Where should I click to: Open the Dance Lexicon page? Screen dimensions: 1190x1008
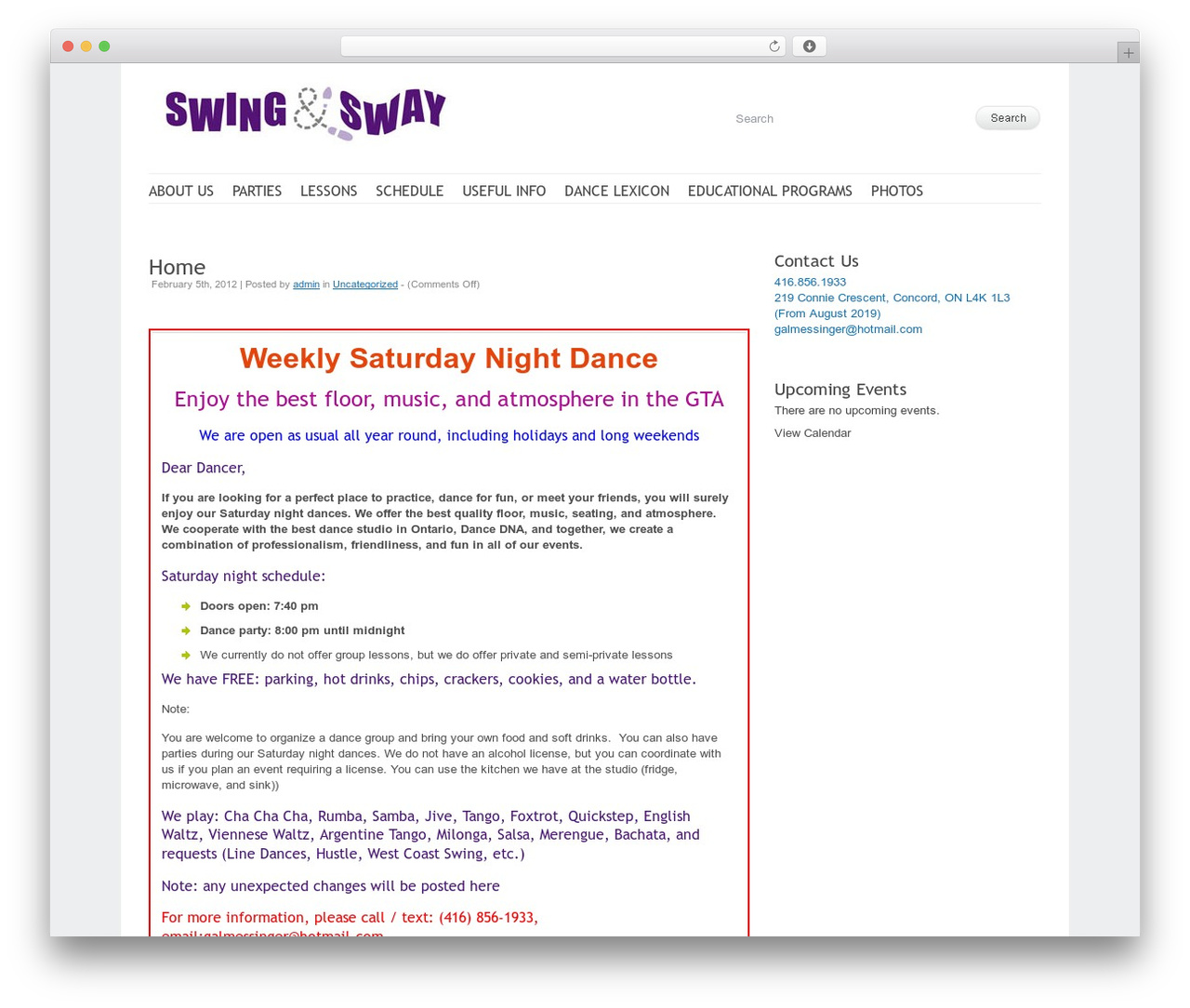(616, 191)
